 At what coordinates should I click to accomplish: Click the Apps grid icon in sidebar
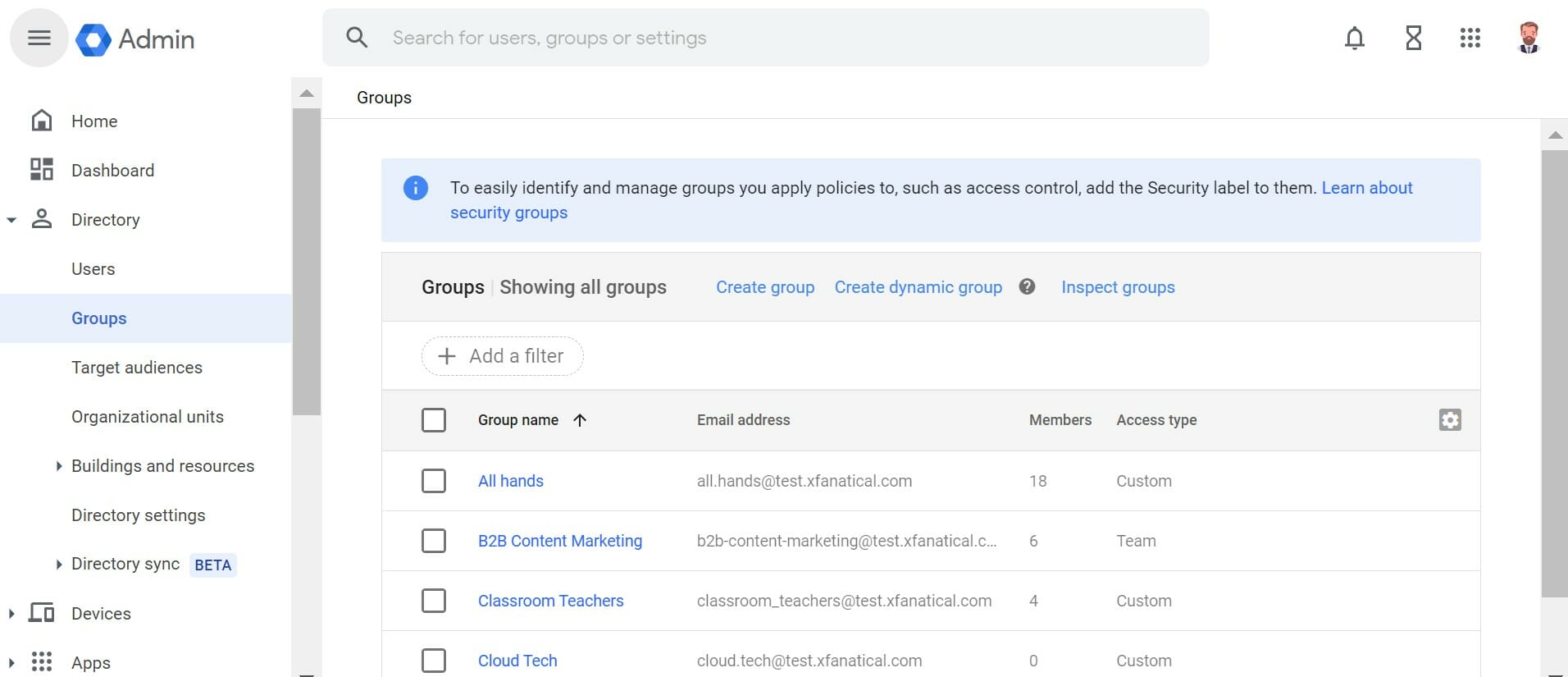pos(42,661)
